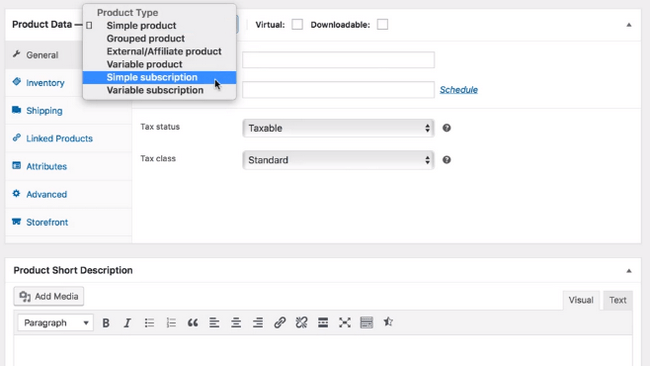Insert a numbered list
This screenshot has height=366, width=650.
(171, 323)
